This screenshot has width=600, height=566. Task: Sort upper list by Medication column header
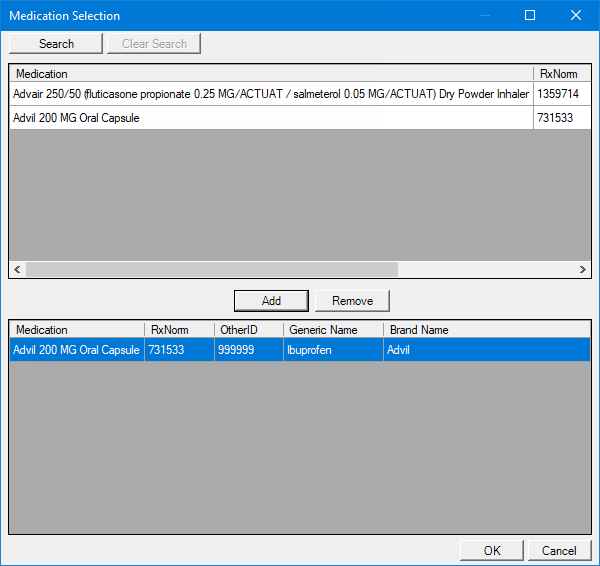coord(271,73)
